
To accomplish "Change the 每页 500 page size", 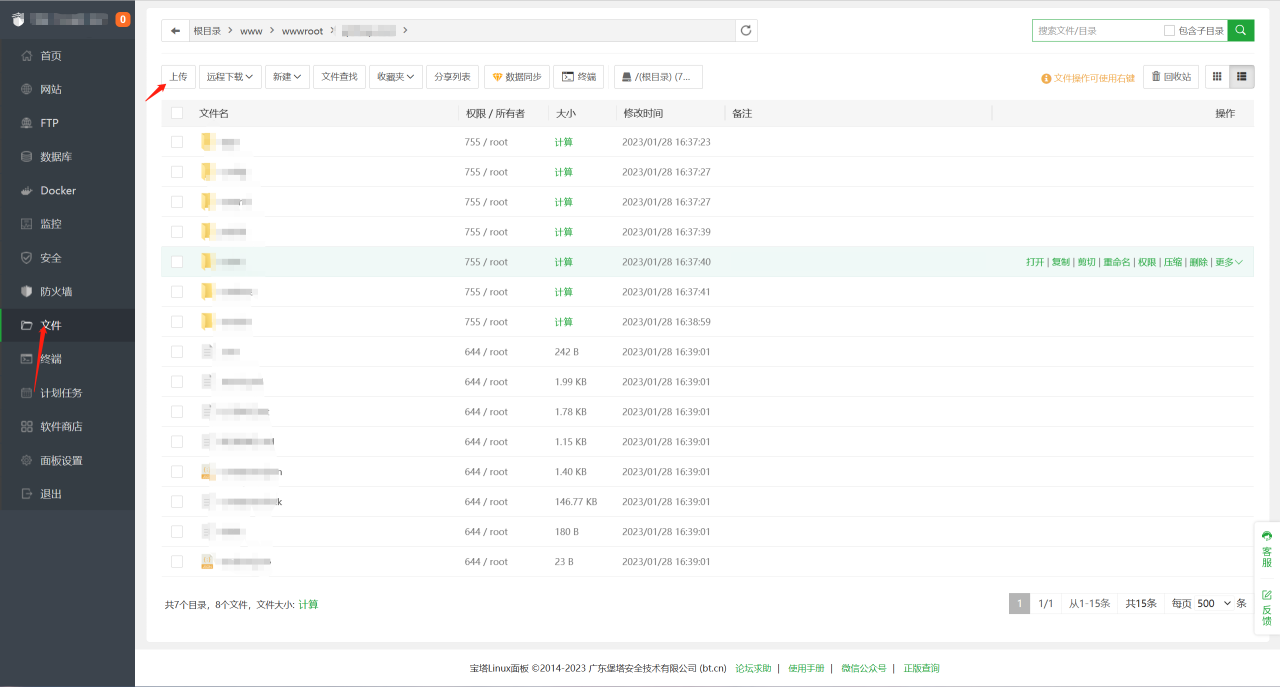I will click(1213, 603).
